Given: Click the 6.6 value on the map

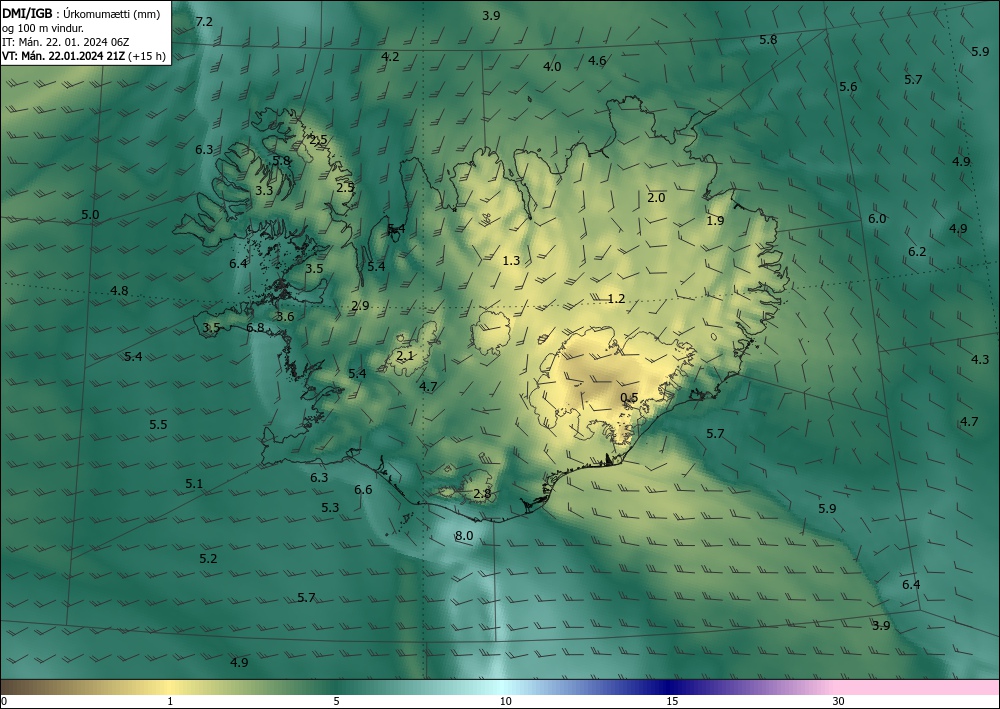Looking at the screenshot, I should pos(363,490).
